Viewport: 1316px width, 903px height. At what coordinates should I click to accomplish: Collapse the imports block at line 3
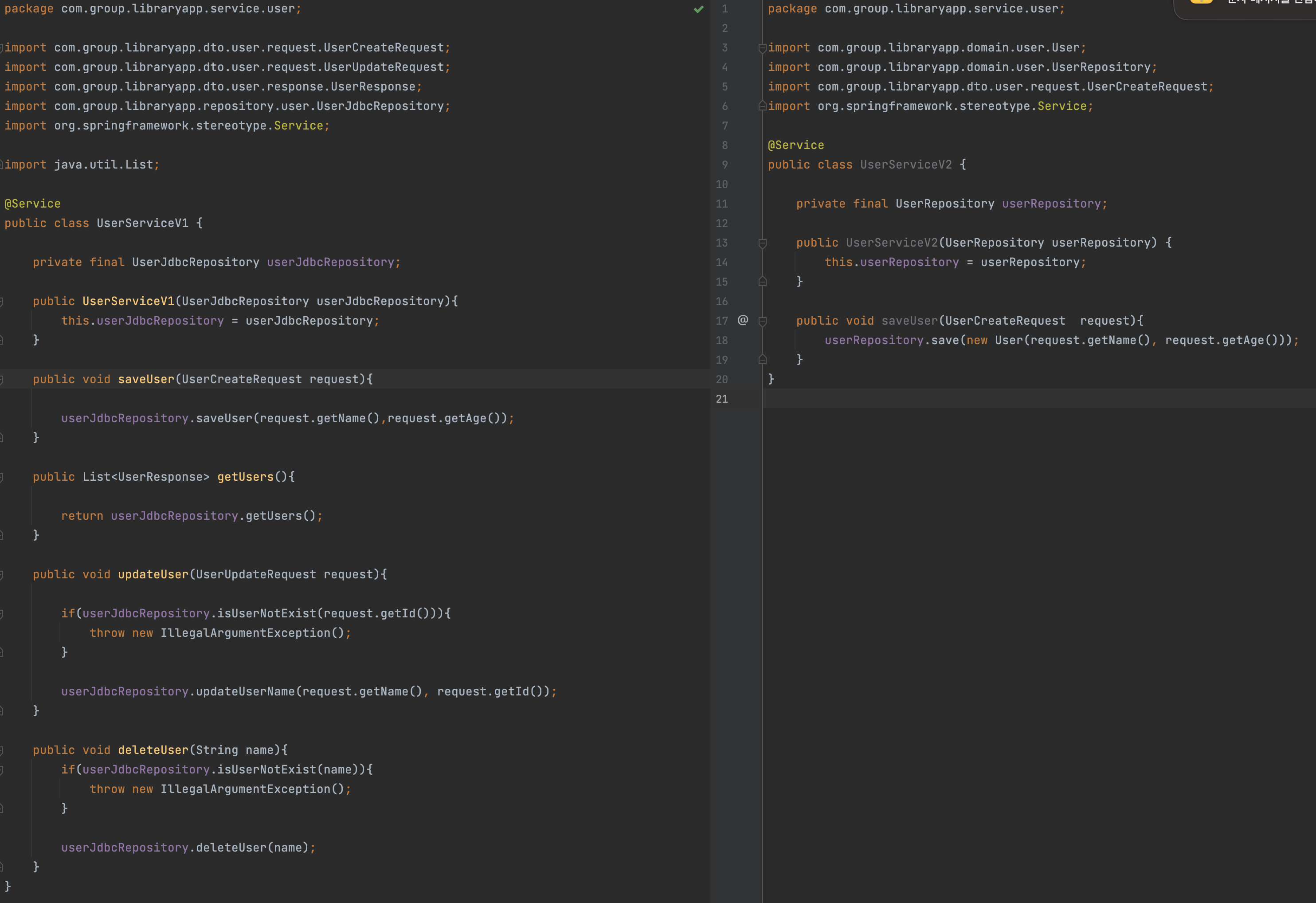tap(762, 48)
